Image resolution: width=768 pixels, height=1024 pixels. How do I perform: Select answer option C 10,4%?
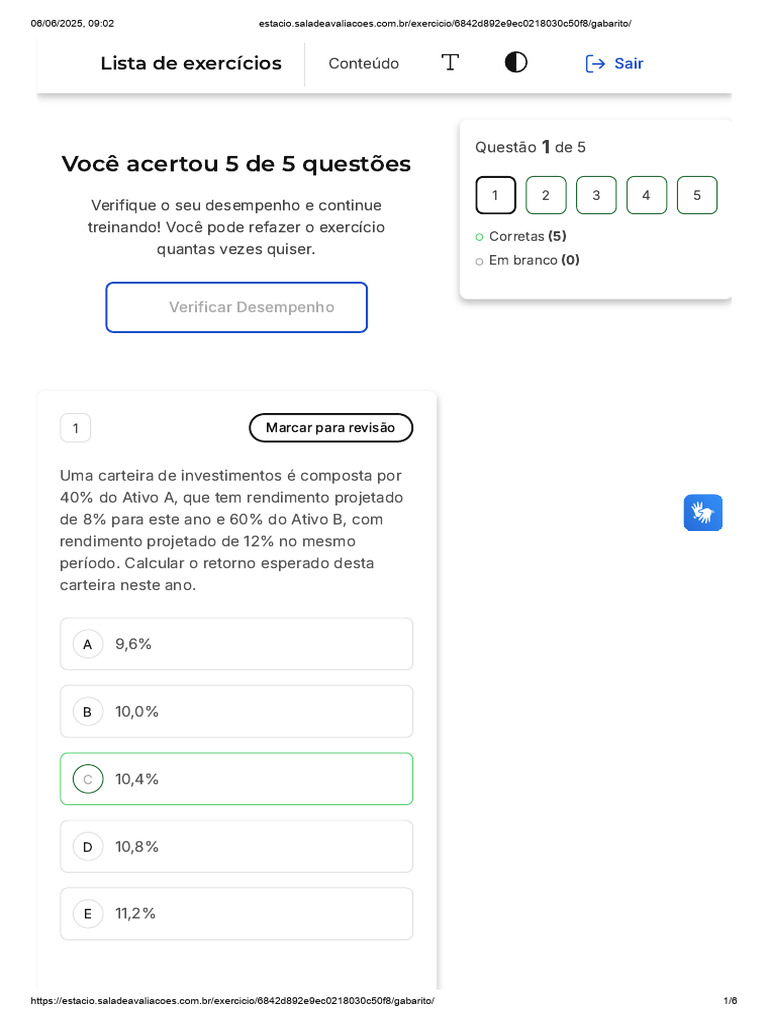coord(236,779)
